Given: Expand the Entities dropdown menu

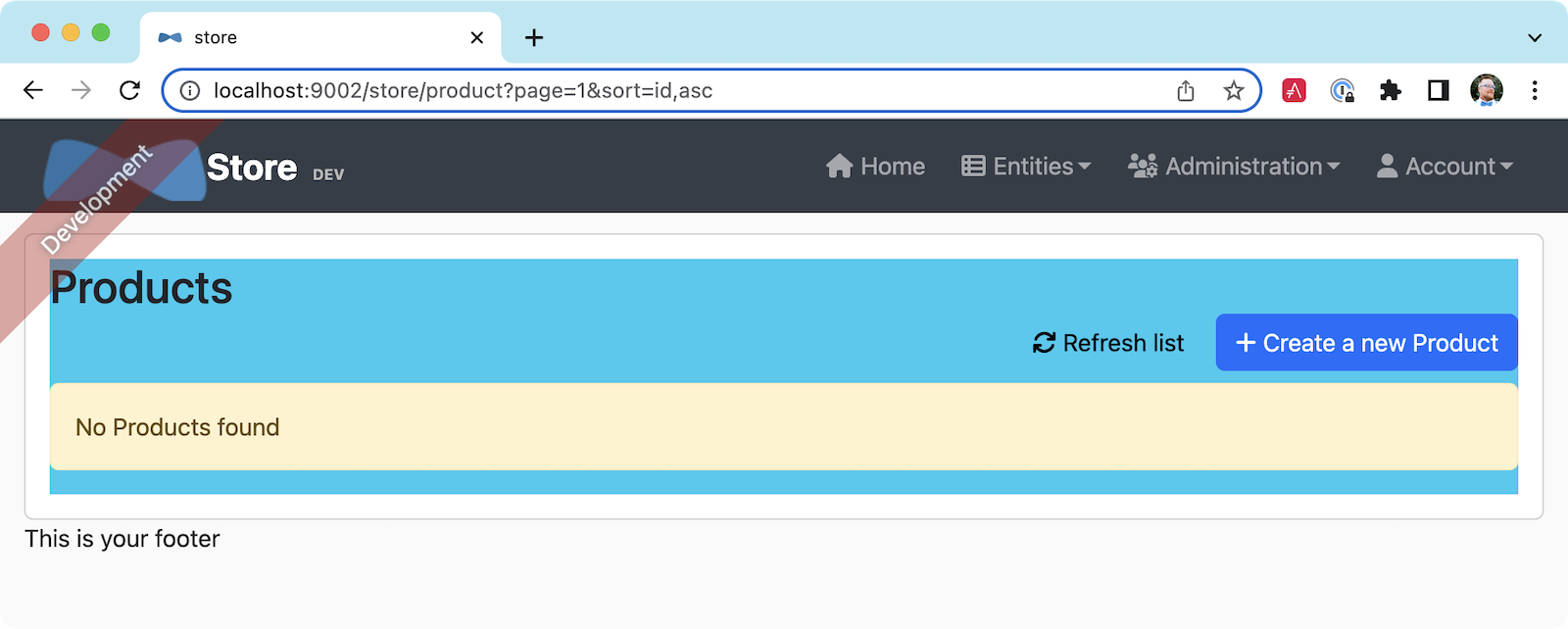Looking at the screenshot, I should [x=1026, y=167].
